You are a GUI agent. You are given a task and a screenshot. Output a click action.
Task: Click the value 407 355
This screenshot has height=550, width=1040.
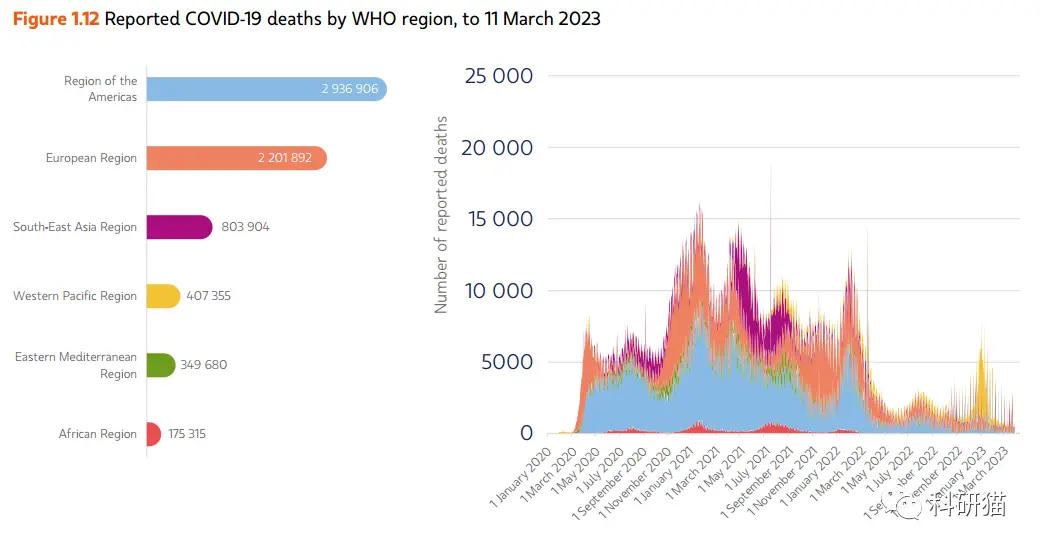(208, 296)
